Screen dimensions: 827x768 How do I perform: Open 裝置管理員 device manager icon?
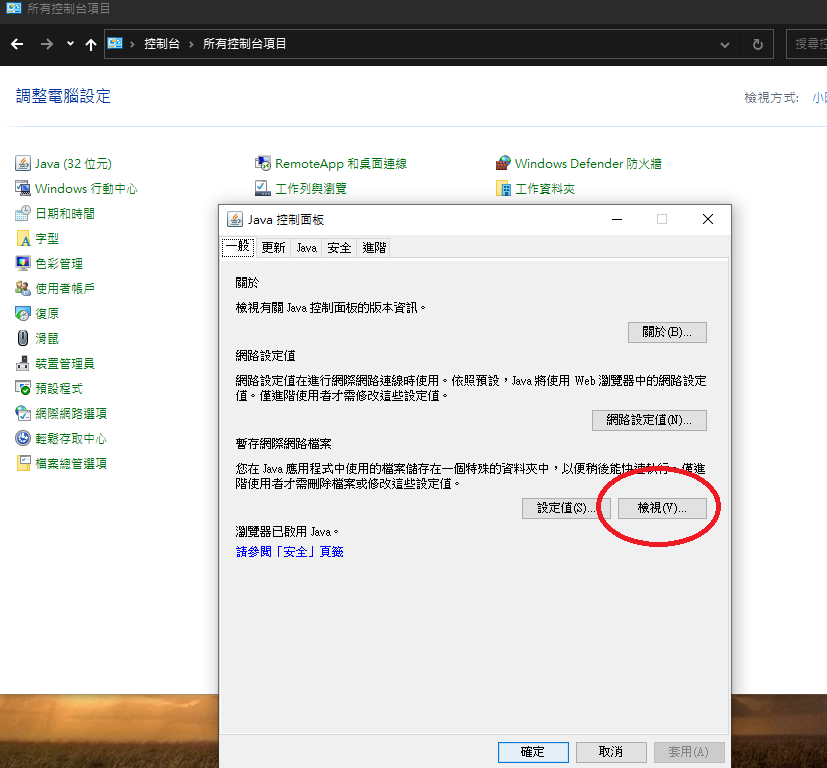tap(23, 363)
